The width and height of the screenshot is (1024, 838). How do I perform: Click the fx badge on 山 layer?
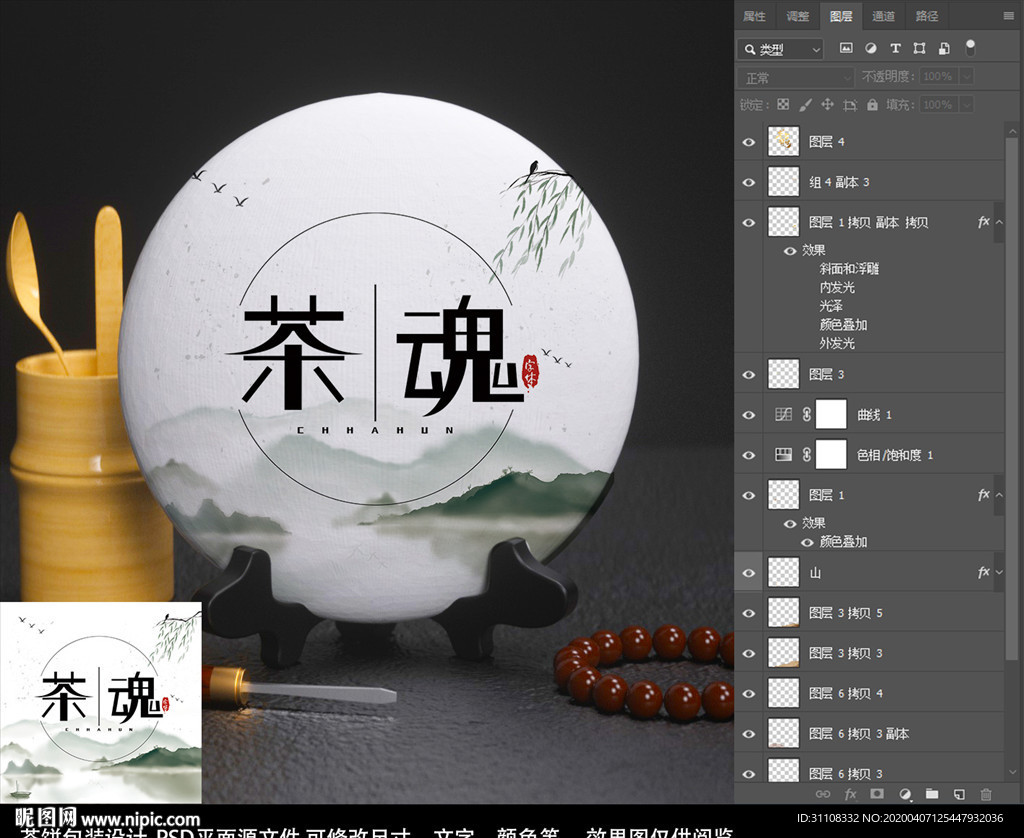[984, 572]
